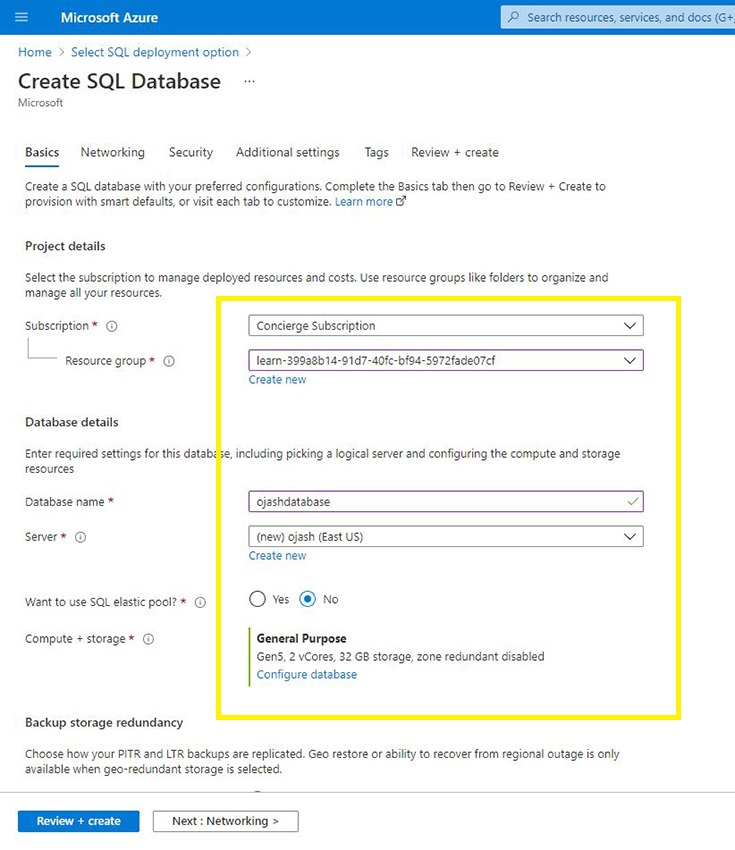The image size is (735, 850).
Task: Click the Database details heading
Action: click(x=72, y=422)
